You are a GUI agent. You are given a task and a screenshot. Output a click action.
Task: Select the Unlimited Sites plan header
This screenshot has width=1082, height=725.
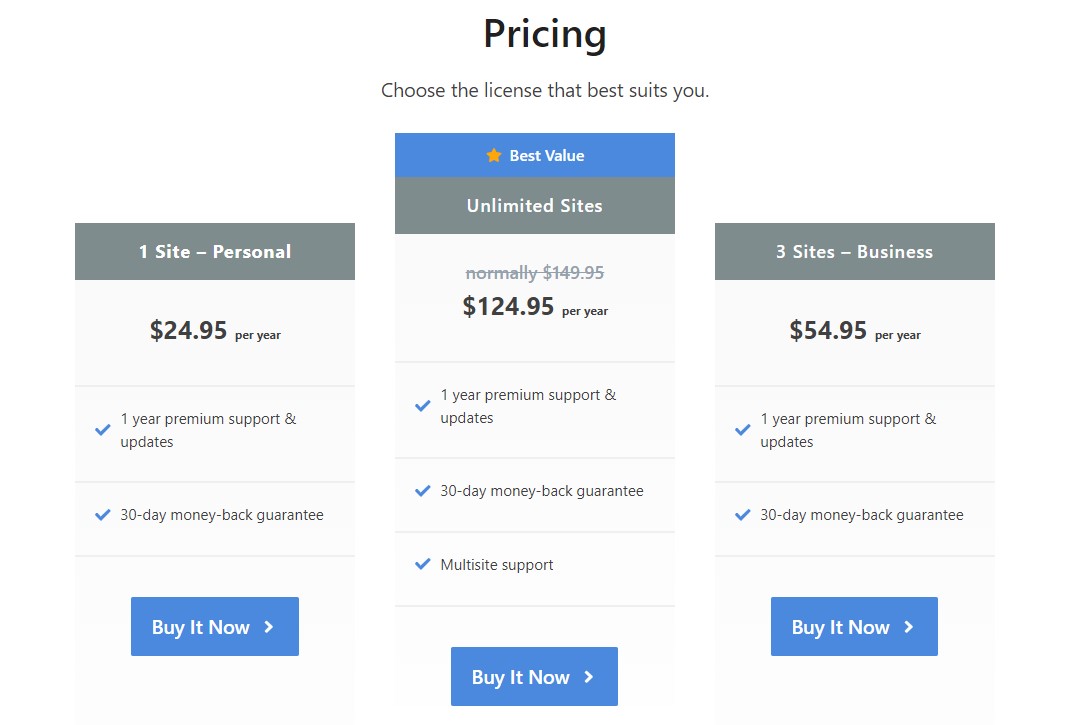pyautogui.click(x=535, y=206)
